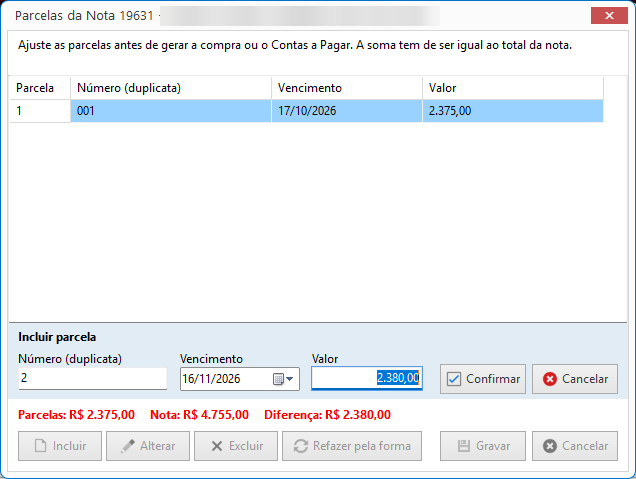Sort by Valor column header
The image size is (636, 479).
[513, 88]
